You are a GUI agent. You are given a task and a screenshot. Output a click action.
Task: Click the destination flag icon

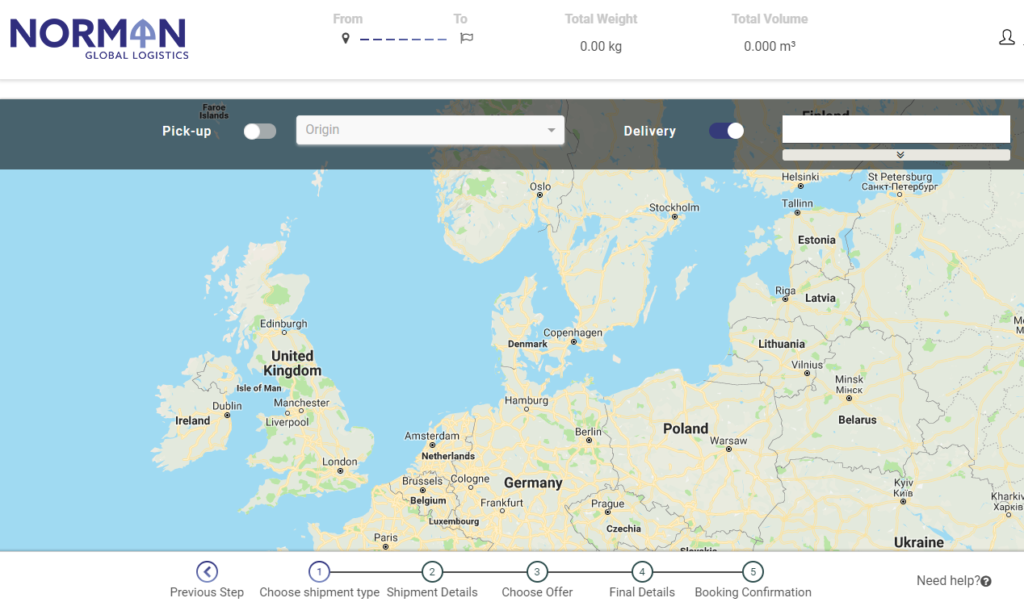pyautogui.click(x=466, y=39)
